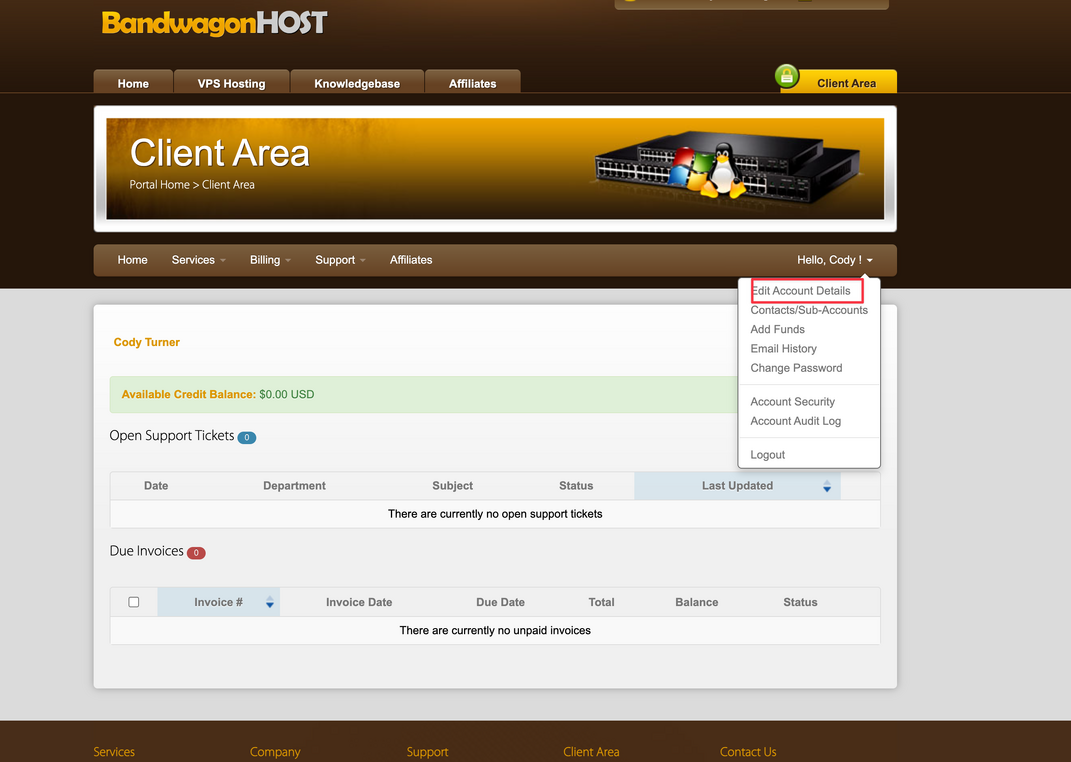Select Logout from the account menu
1071x762 pixels.
click(768, 454)
